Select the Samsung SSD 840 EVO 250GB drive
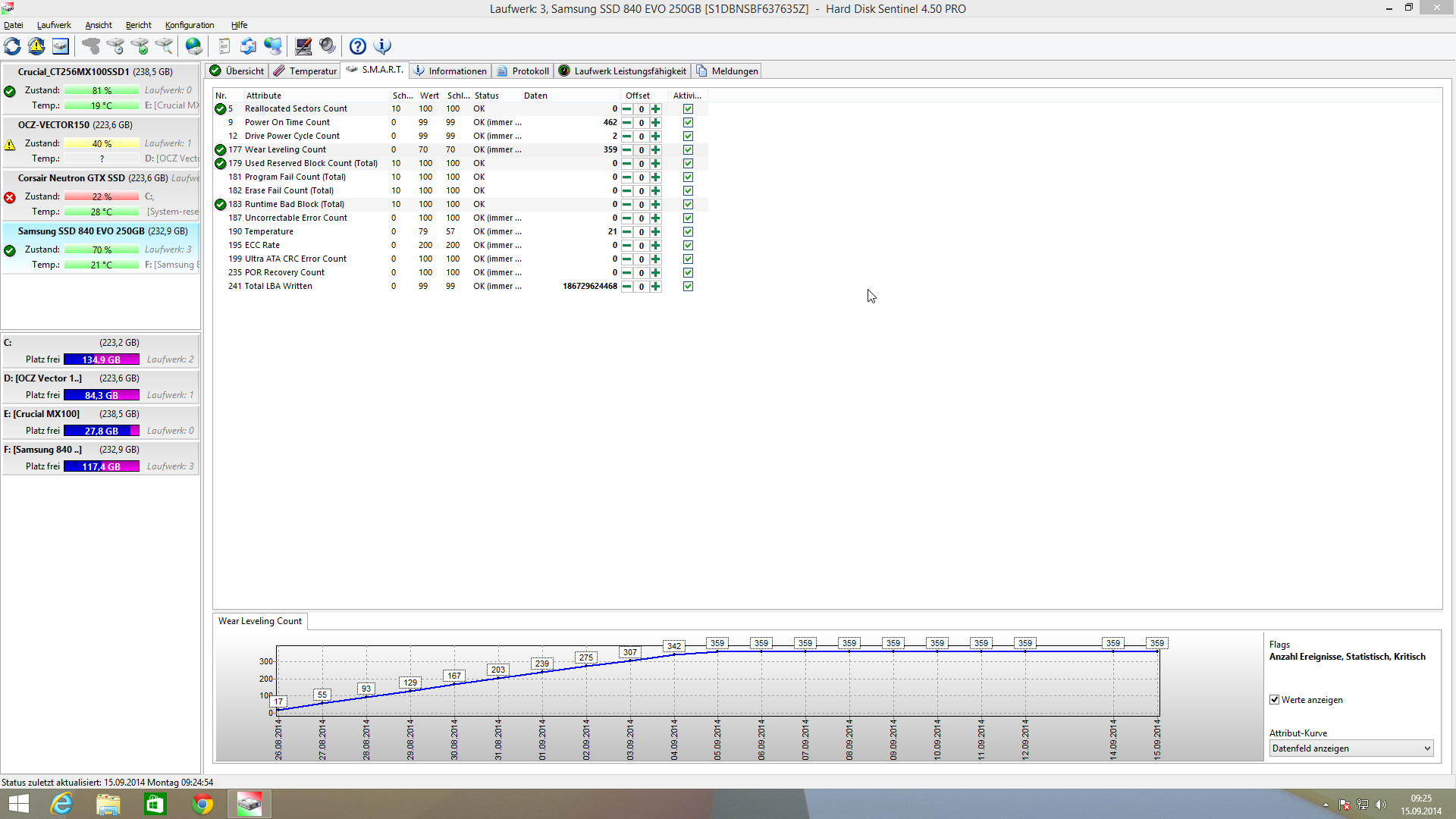 pyautogui.click(x=101, y=248)
